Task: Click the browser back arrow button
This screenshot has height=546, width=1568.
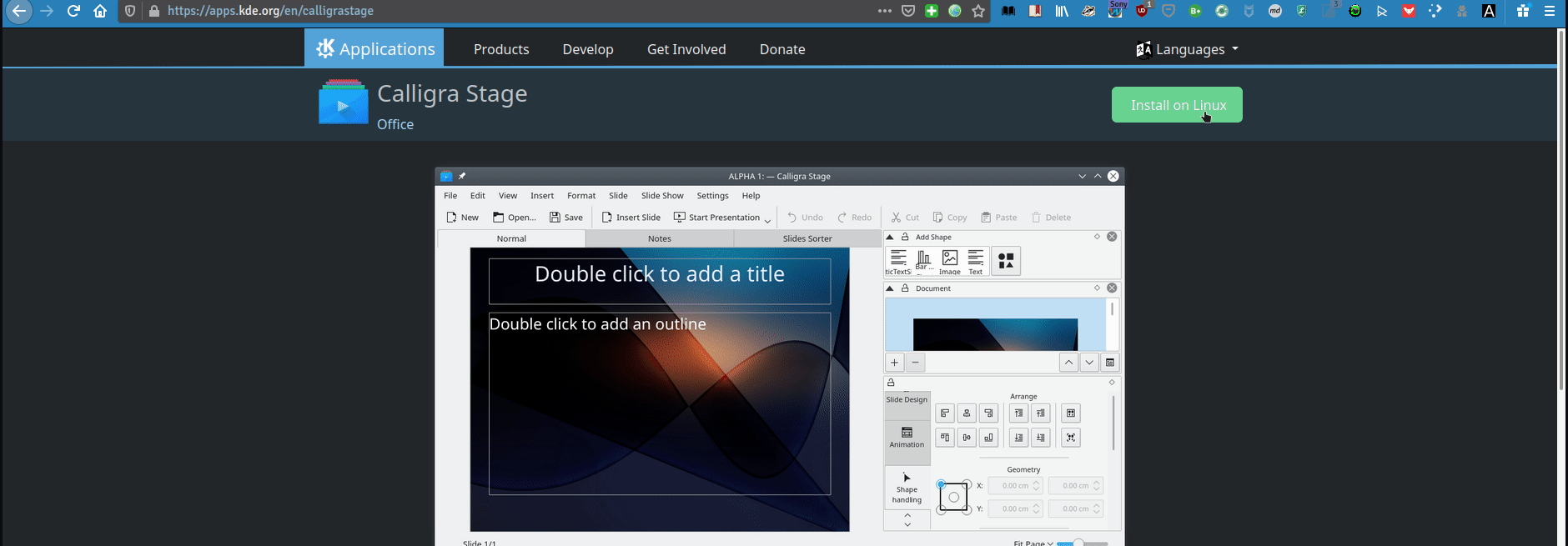Action: (18, 11)
